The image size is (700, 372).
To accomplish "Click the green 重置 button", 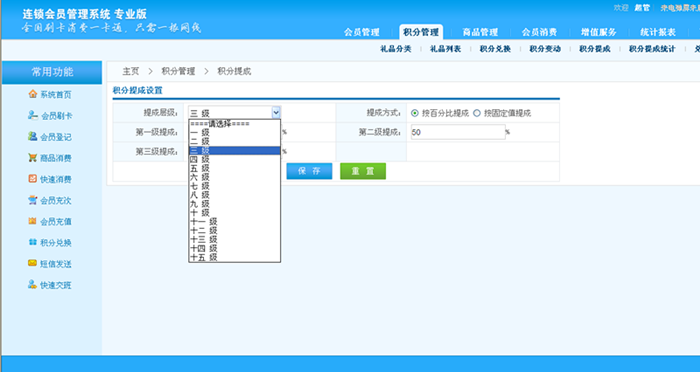I will [363, 171].
